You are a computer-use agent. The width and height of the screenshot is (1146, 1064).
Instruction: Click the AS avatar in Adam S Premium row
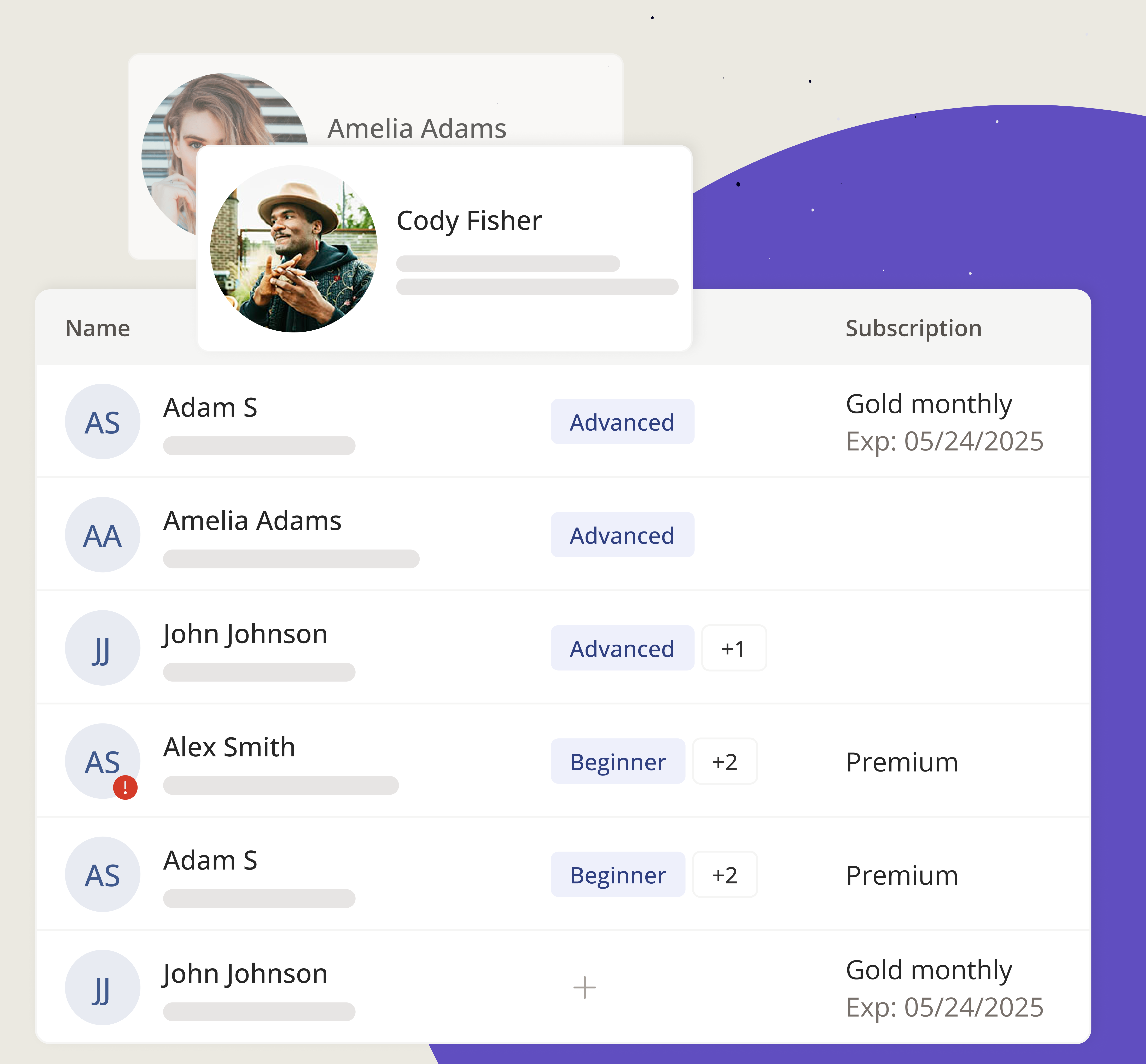click(x=103, y=874)
